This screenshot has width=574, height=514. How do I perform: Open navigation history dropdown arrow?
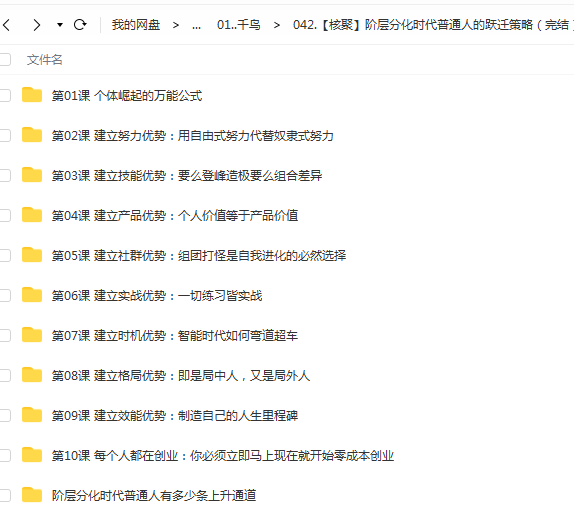pos(60,25)
